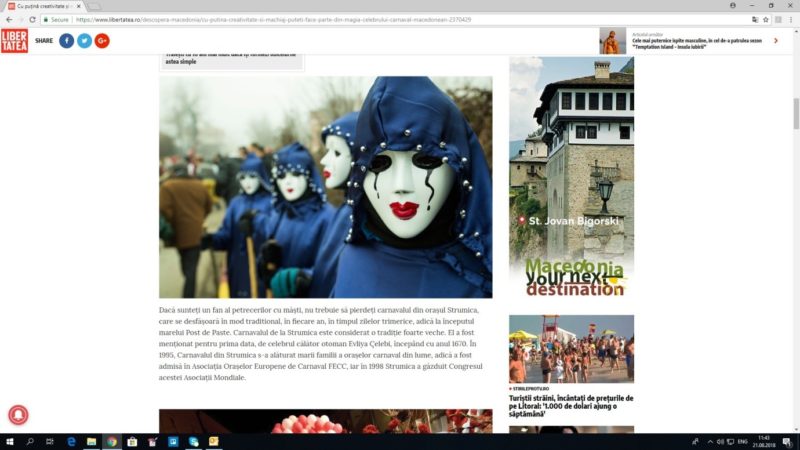Click the Macedonia your next destination ad
Screen dimensions: 800x450
point(571,178)
